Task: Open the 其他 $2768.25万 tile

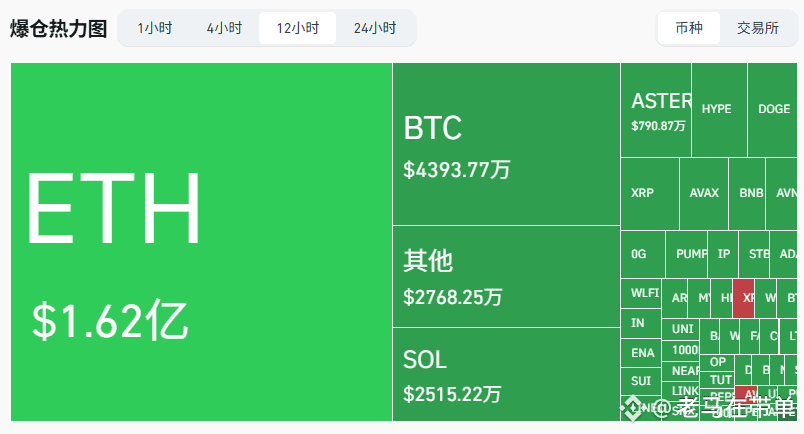Action: [x=507, y=277]
